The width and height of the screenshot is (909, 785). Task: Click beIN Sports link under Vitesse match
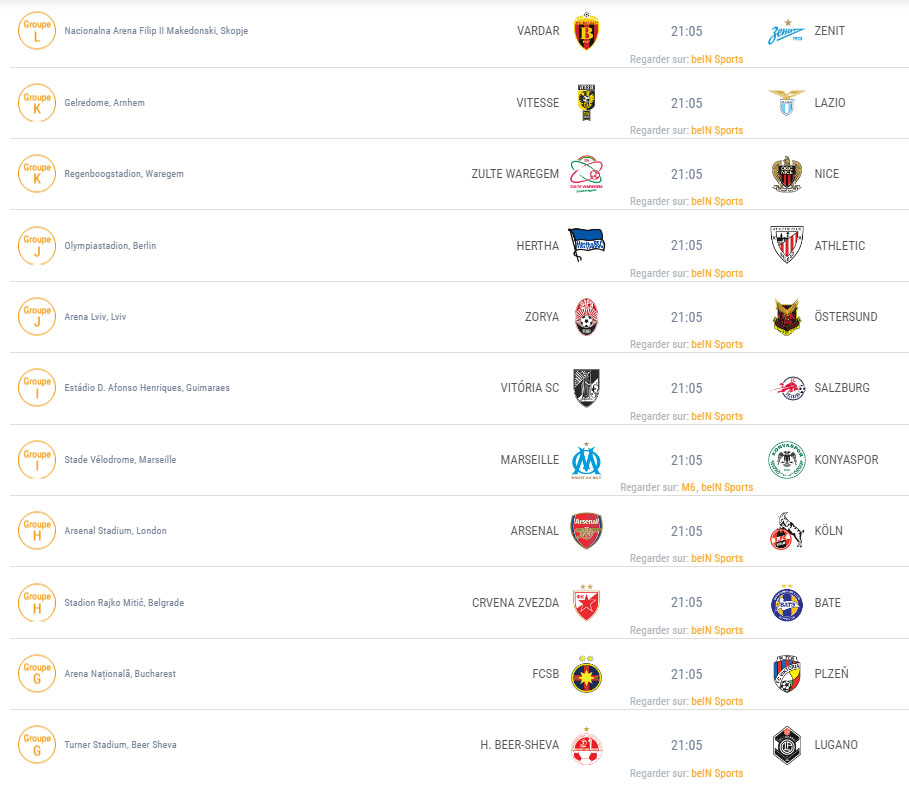(717, 130)
